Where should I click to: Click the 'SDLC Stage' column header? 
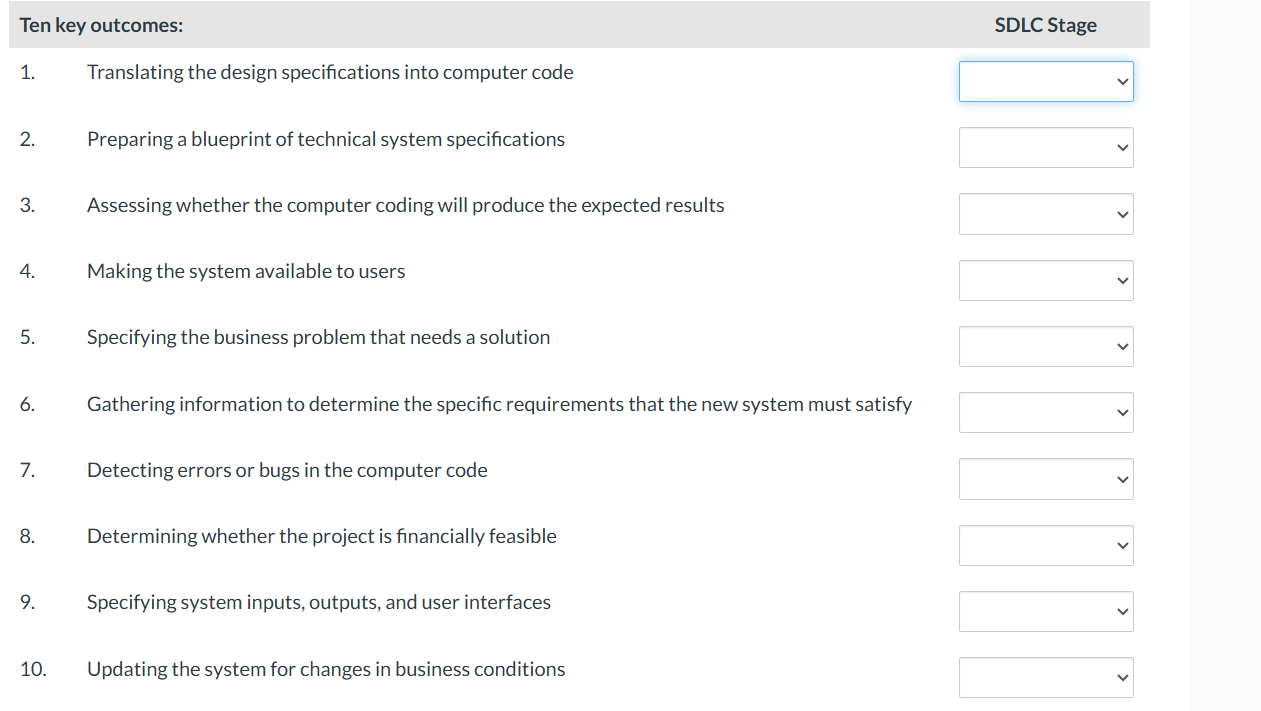1044,24
